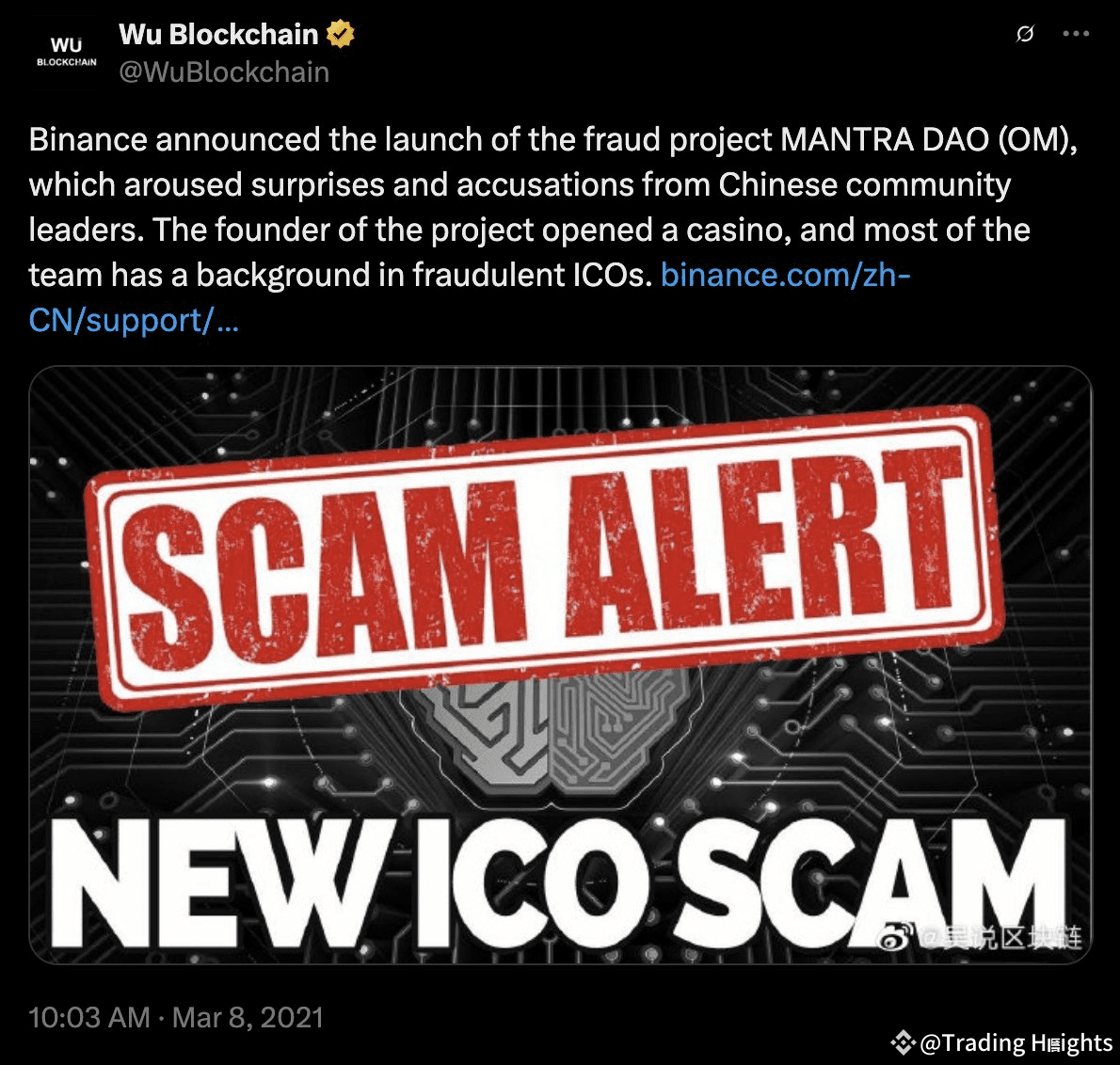Follow the binance.com/zh-CN/support link
The width and height of the screenshot is (1120, 1065).
[x=470, y=297]
